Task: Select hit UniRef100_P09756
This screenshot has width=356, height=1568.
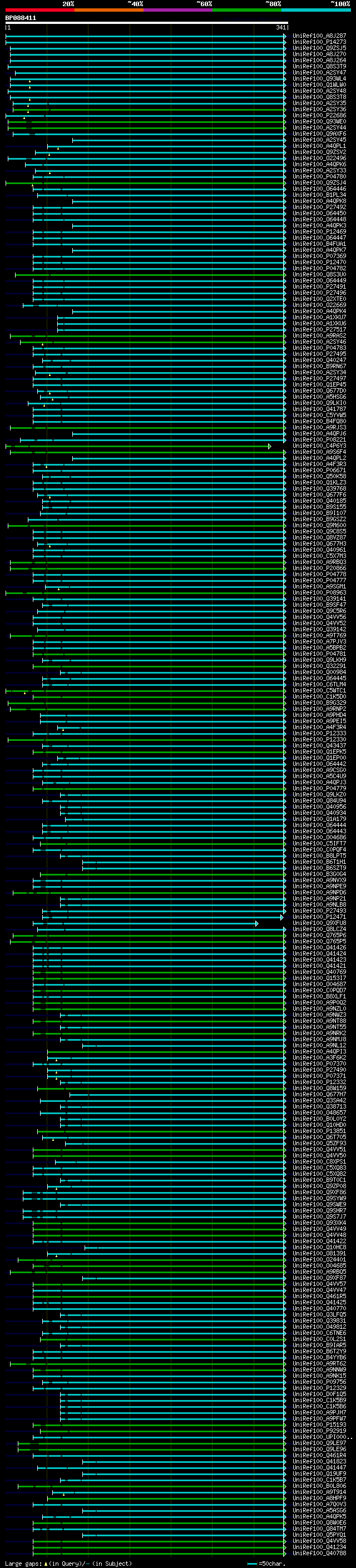Action: click(319, 1381)
